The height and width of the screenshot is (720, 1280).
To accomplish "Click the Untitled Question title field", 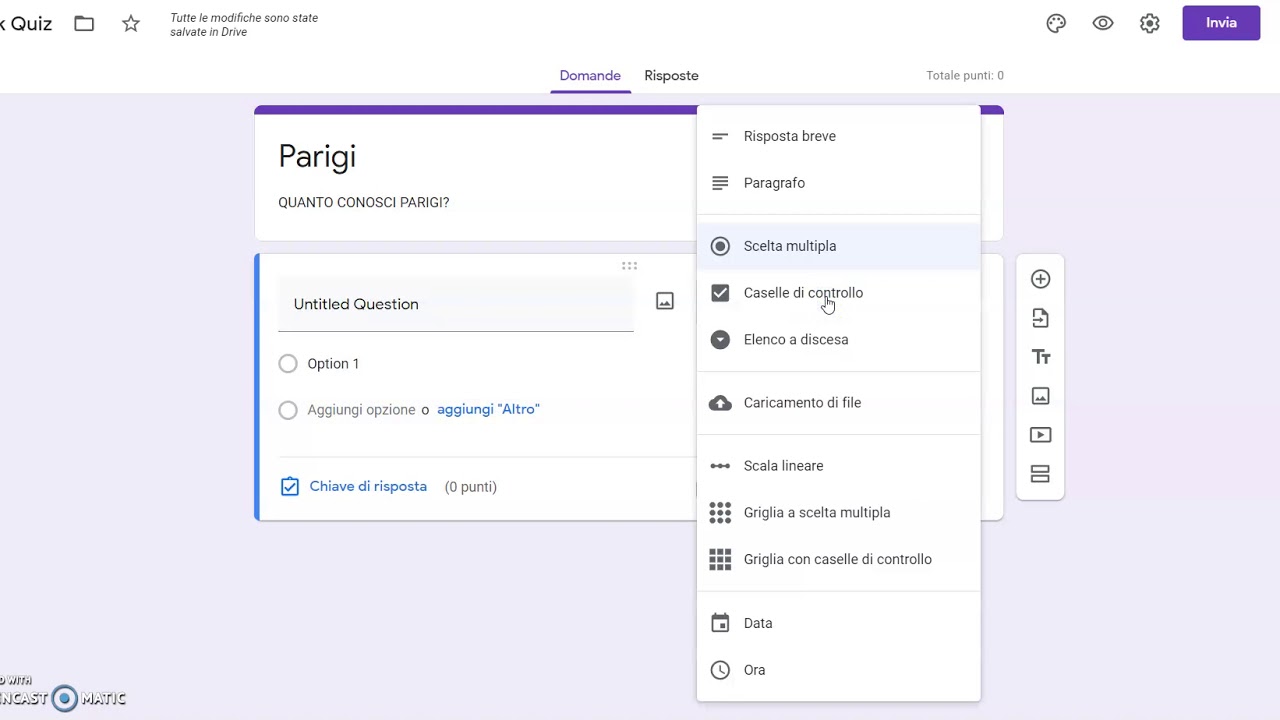I will (x=456, y=304).
